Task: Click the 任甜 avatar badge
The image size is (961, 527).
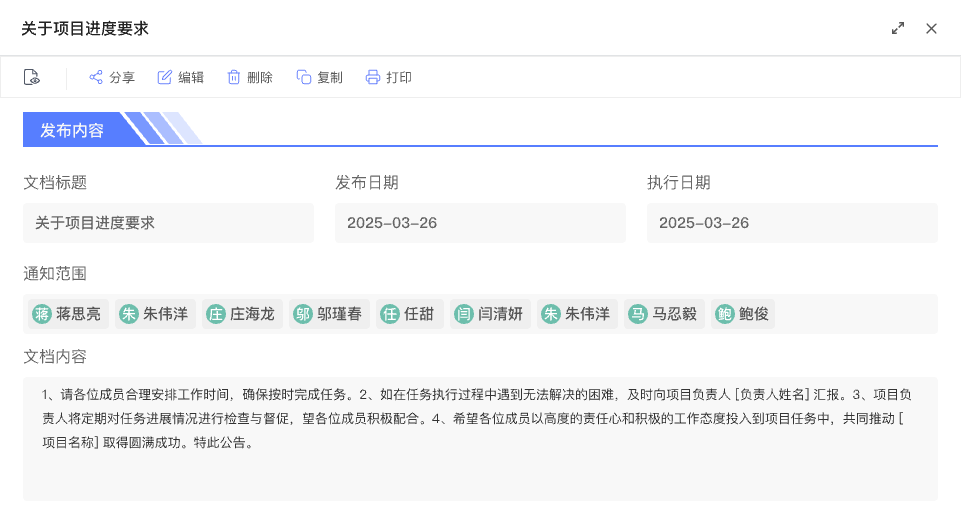Action: [390, 314]
